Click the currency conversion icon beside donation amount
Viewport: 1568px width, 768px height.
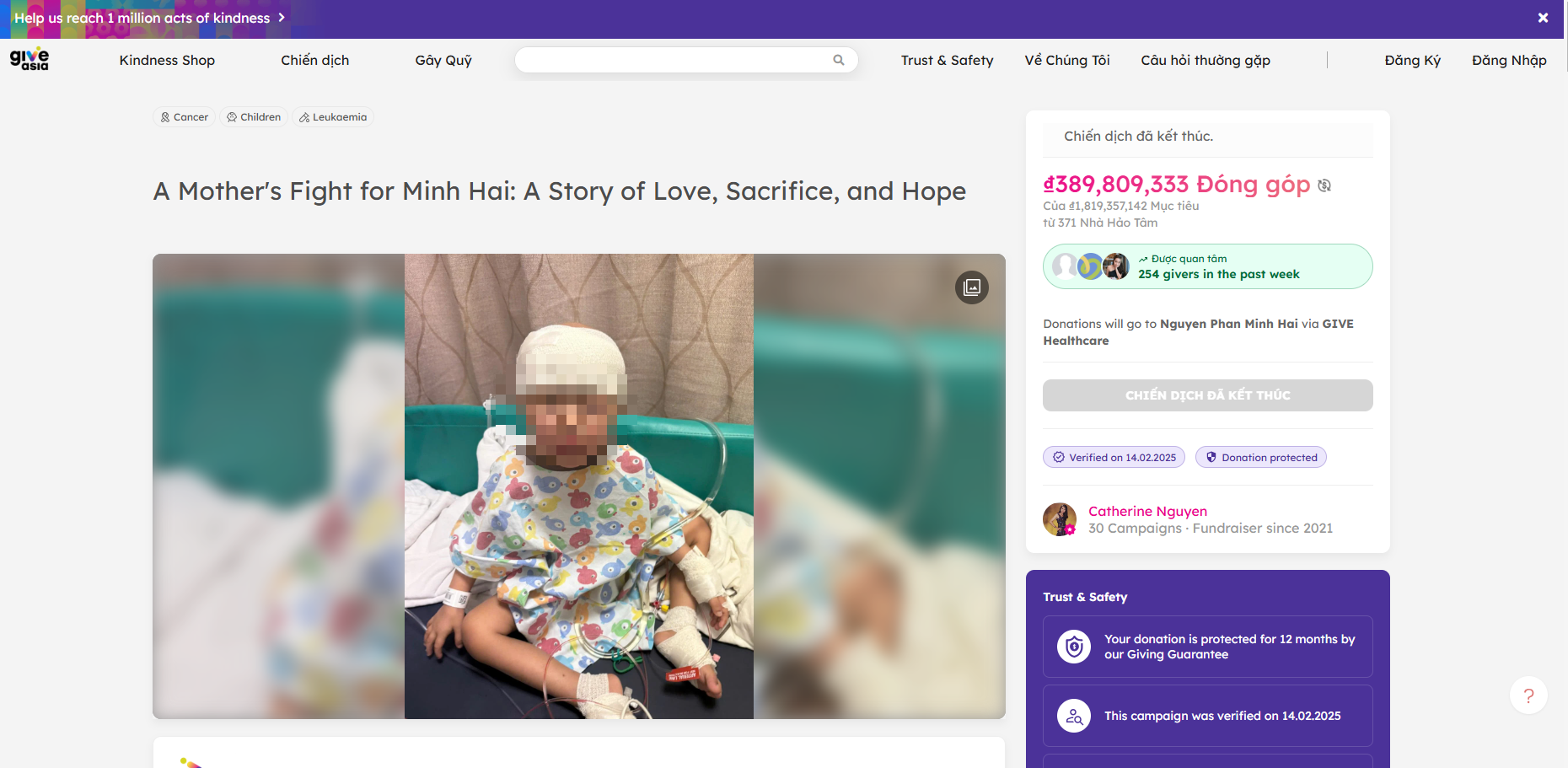1324,185
